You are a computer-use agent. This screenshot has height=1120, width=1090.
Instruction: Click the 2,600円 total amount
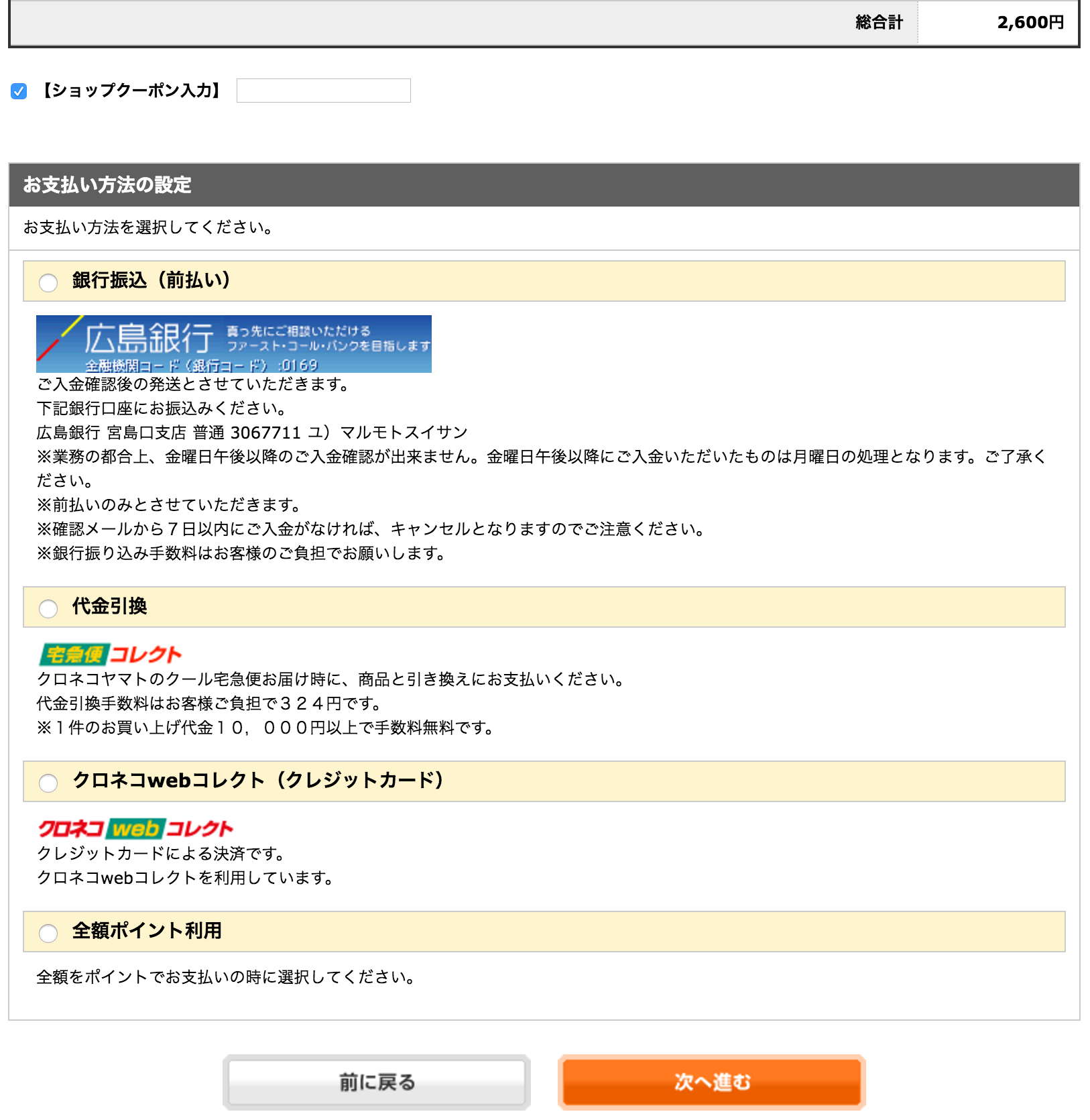point(1030,23)
